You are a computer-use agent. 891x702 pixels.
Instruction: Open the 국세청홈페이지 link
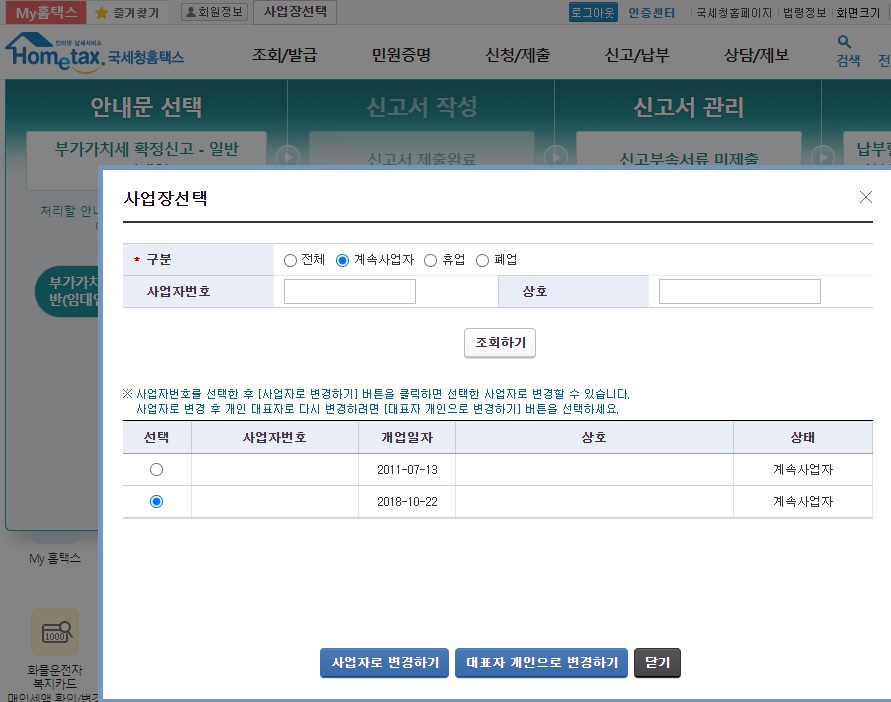click(x=734, y=13)
